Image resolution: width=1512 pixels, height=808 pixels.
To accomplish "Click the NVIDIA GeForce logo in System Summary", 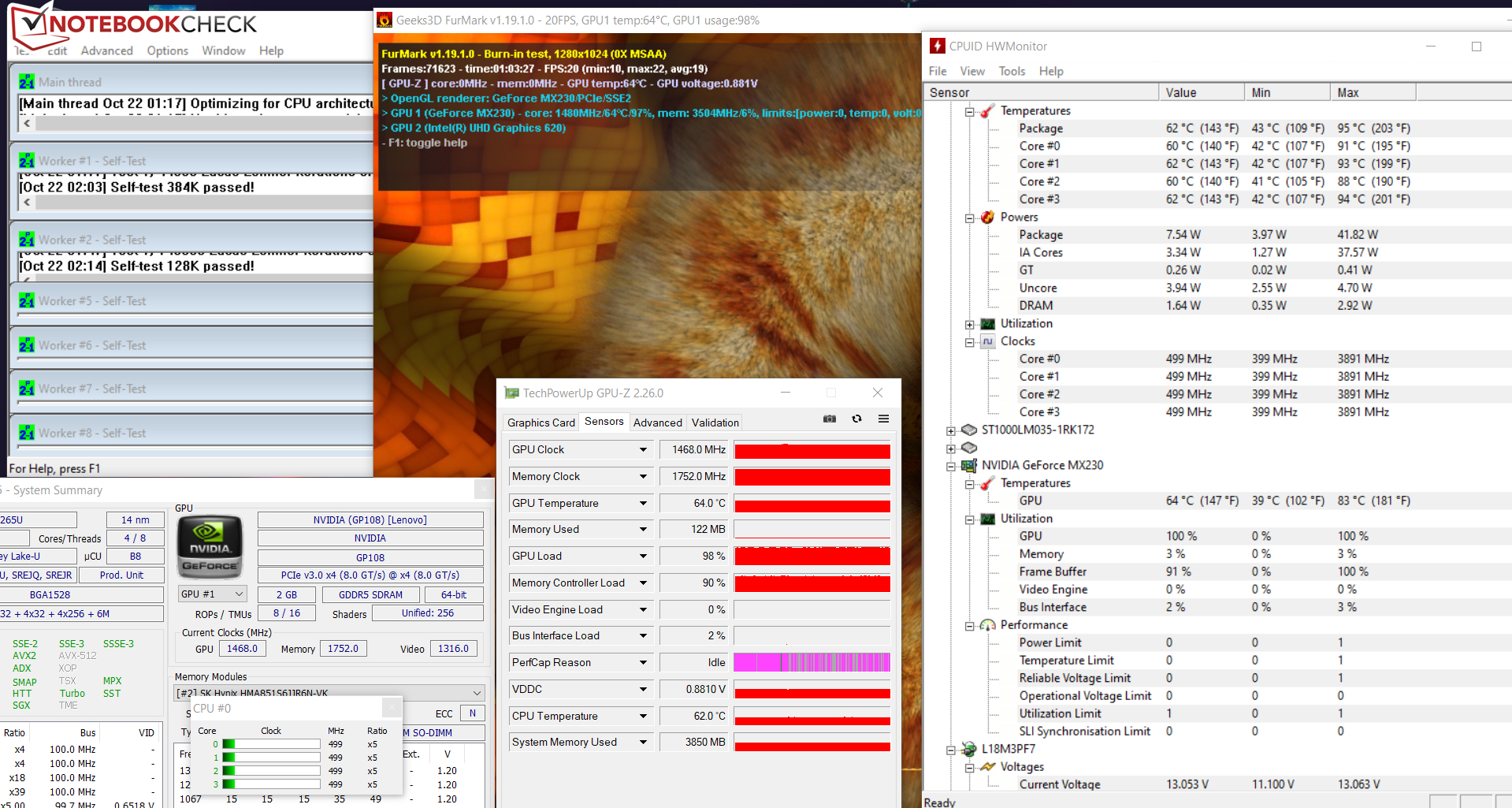I will pyautogui.click(x=210, y=548).
